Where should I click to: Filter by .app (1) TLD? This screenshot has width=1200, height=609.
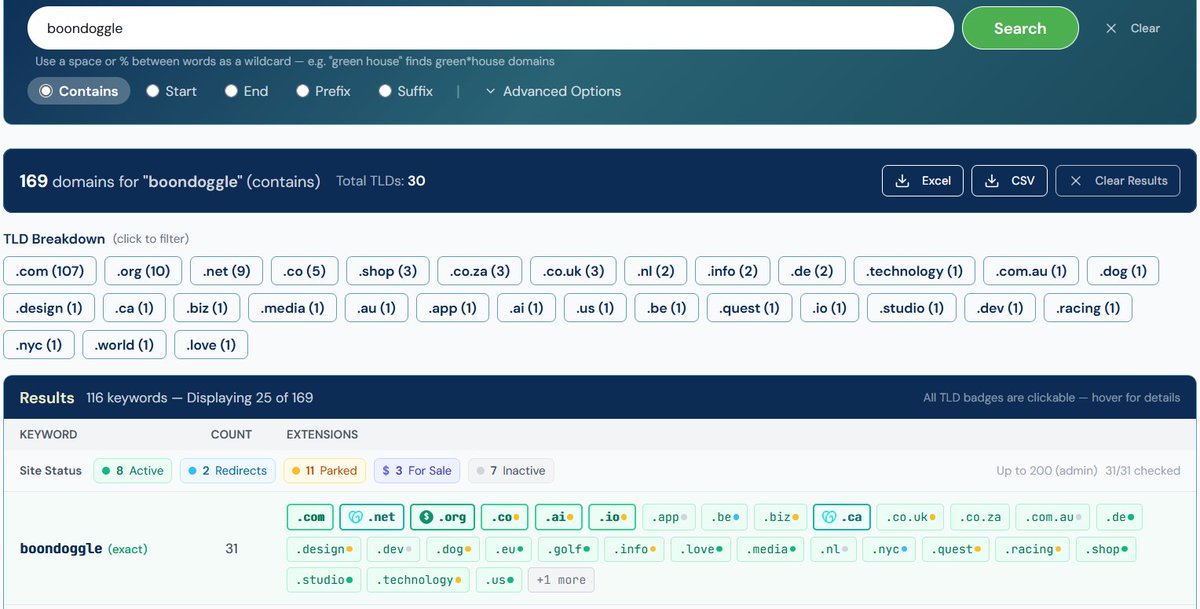click(x=452, y=308)
